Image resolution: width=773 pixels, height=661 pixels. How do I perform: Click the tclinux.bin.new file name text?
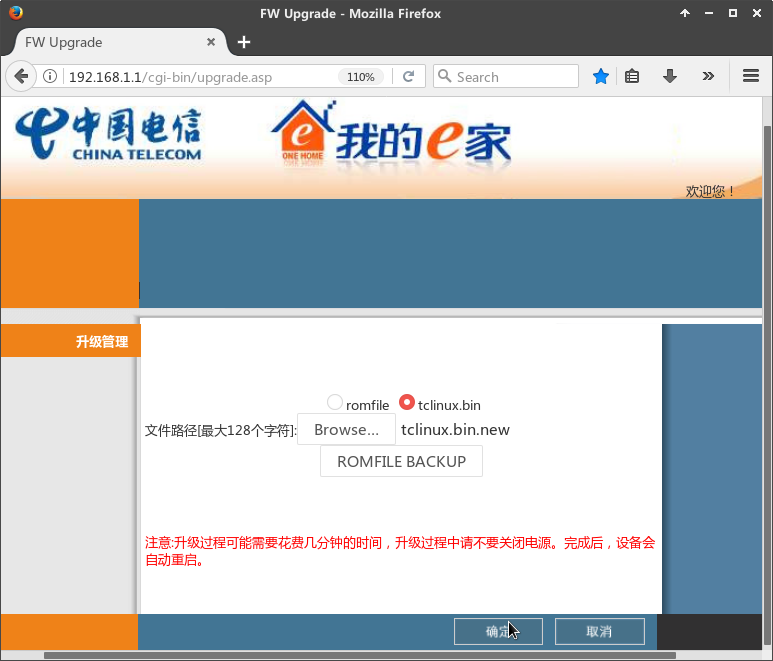coord(455,429)
